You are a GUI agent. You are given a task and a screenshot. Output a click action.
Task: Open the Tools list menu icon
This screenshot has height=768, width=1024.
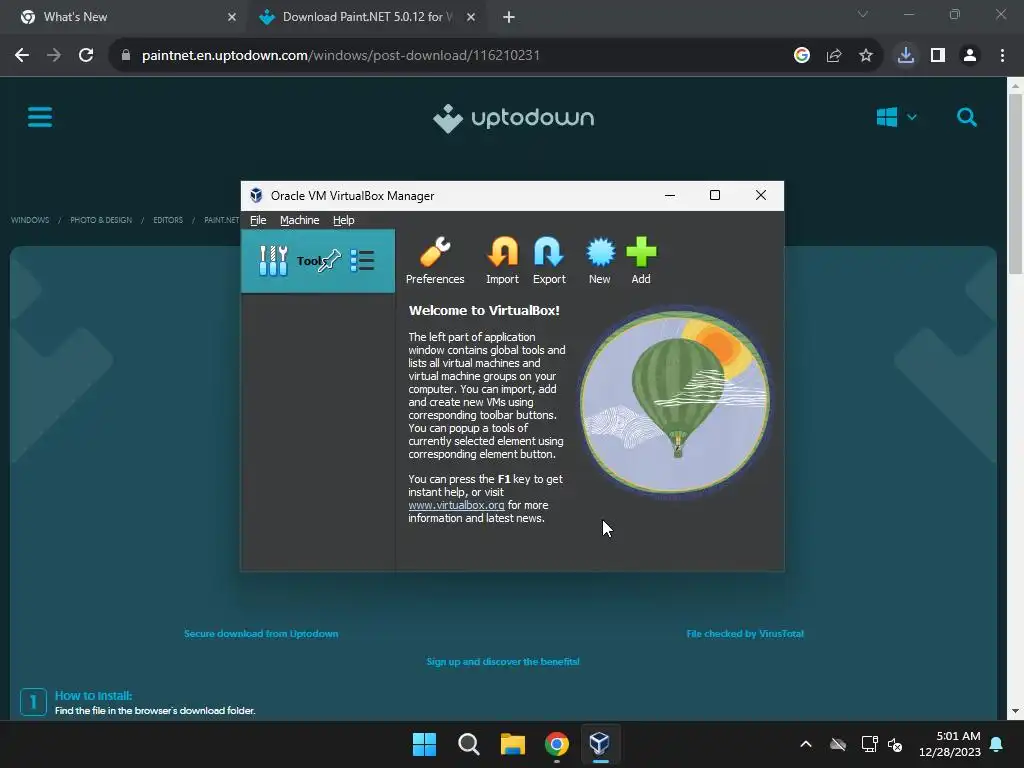tap(362, 261)
